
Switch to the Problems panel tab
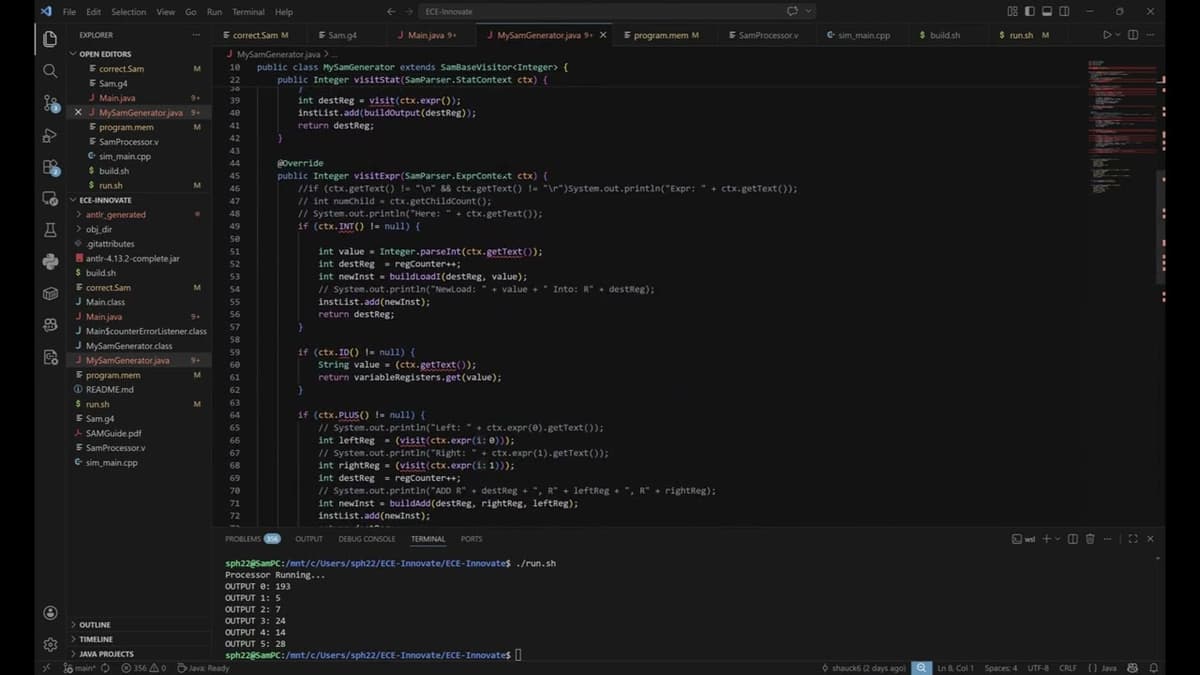click(x=252, y=539)
